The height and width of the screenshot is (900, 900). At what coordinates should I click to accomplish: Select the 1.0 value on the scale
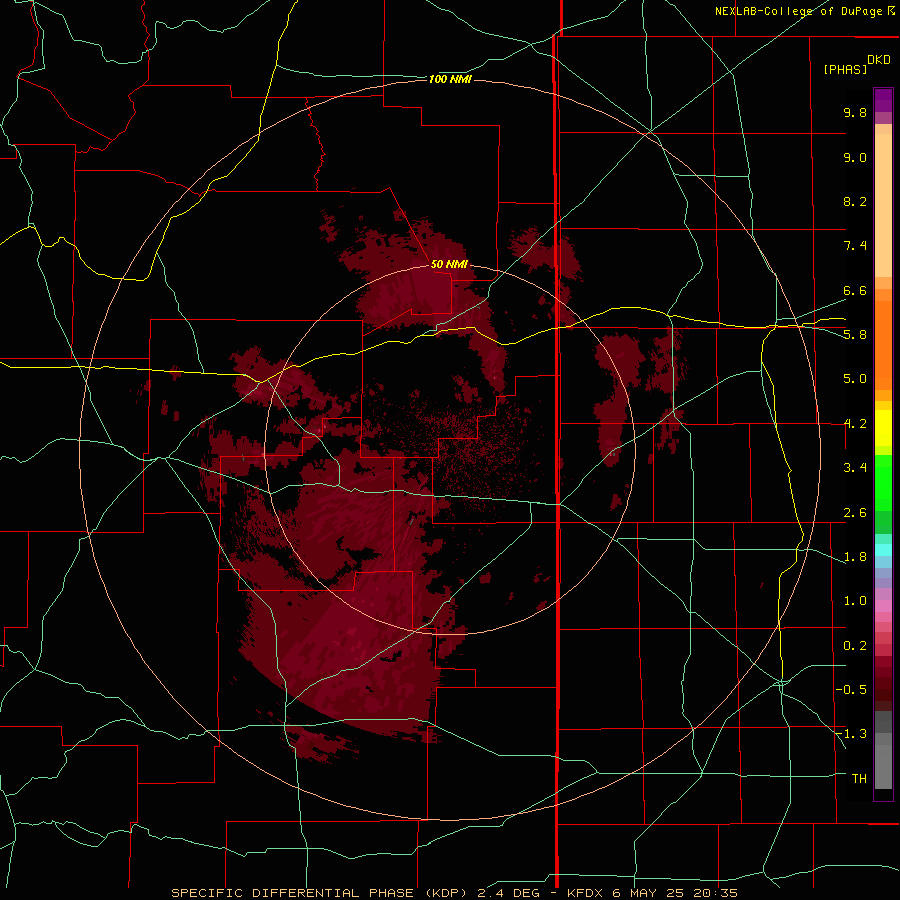(855, 601)
